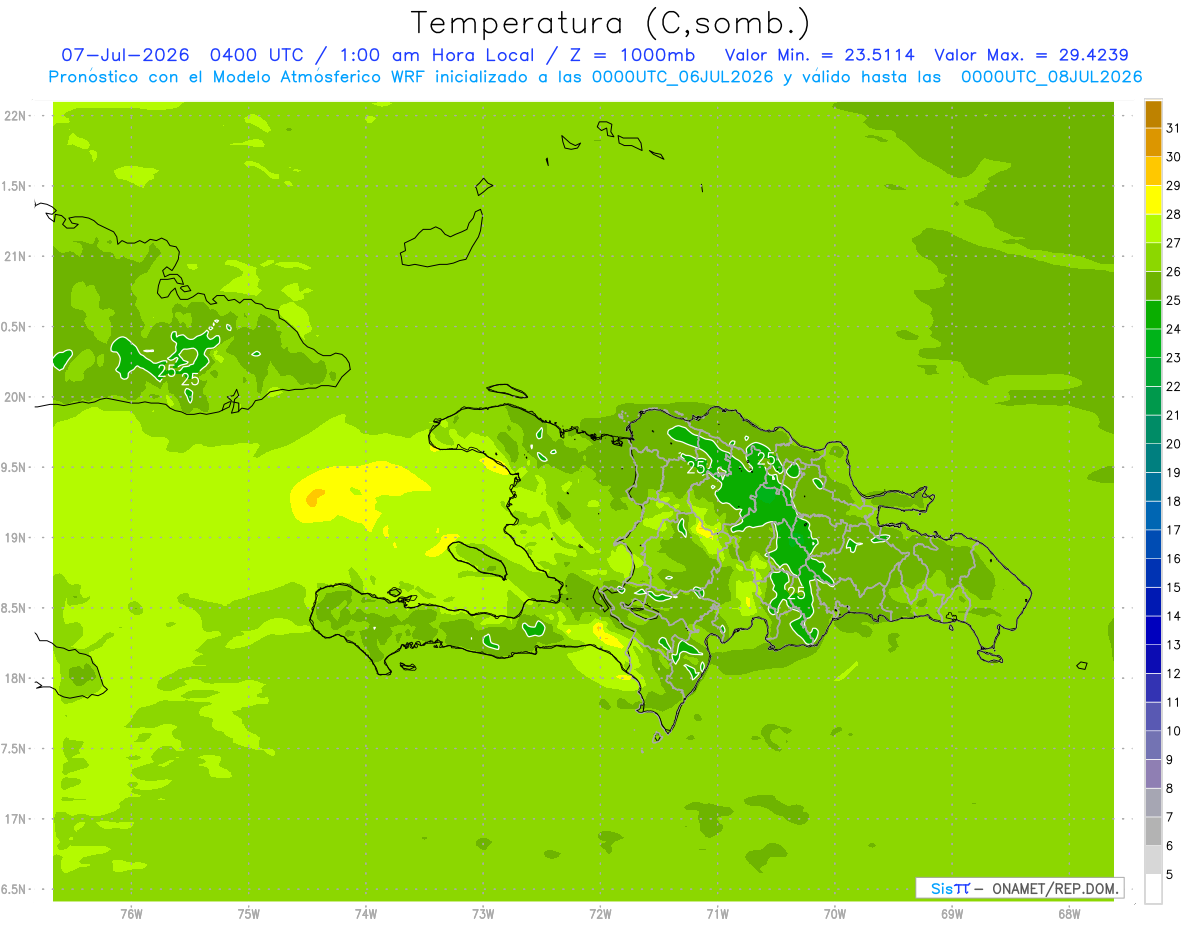Screen dimensions: 1200x927
Task: Click the legend value label "29"
Action: [1174, 186]
